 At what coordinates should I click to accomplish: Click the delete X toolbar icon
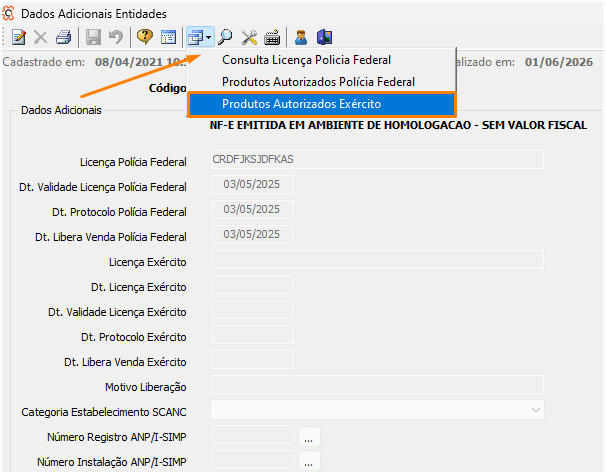coord(40,37)
